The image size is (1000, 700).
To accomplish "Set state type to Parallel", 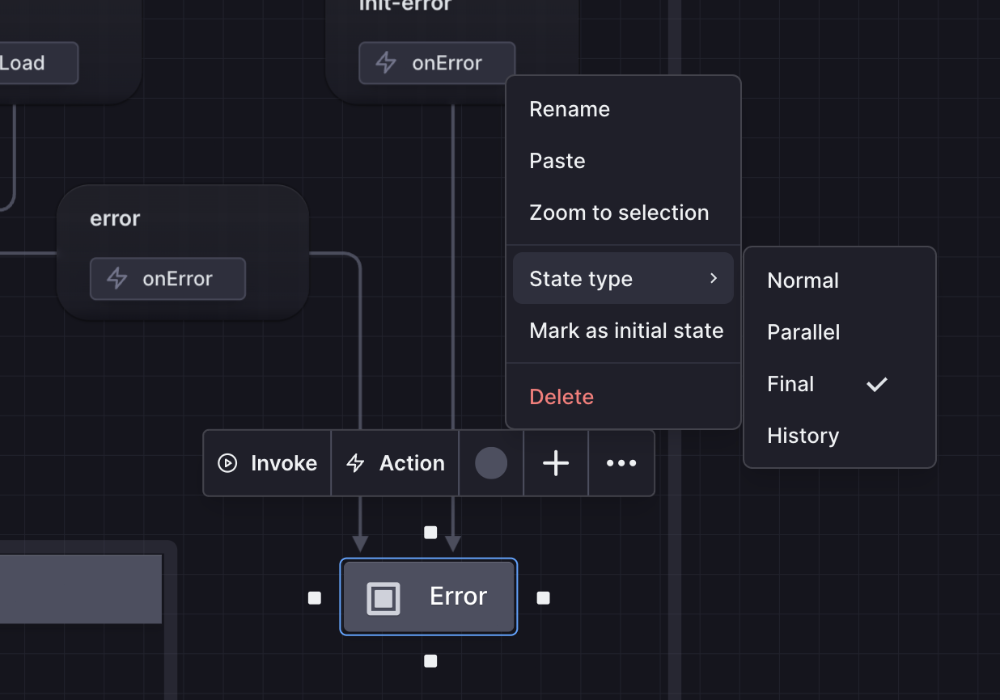I will pyautogui.click(x=803, y=333).
